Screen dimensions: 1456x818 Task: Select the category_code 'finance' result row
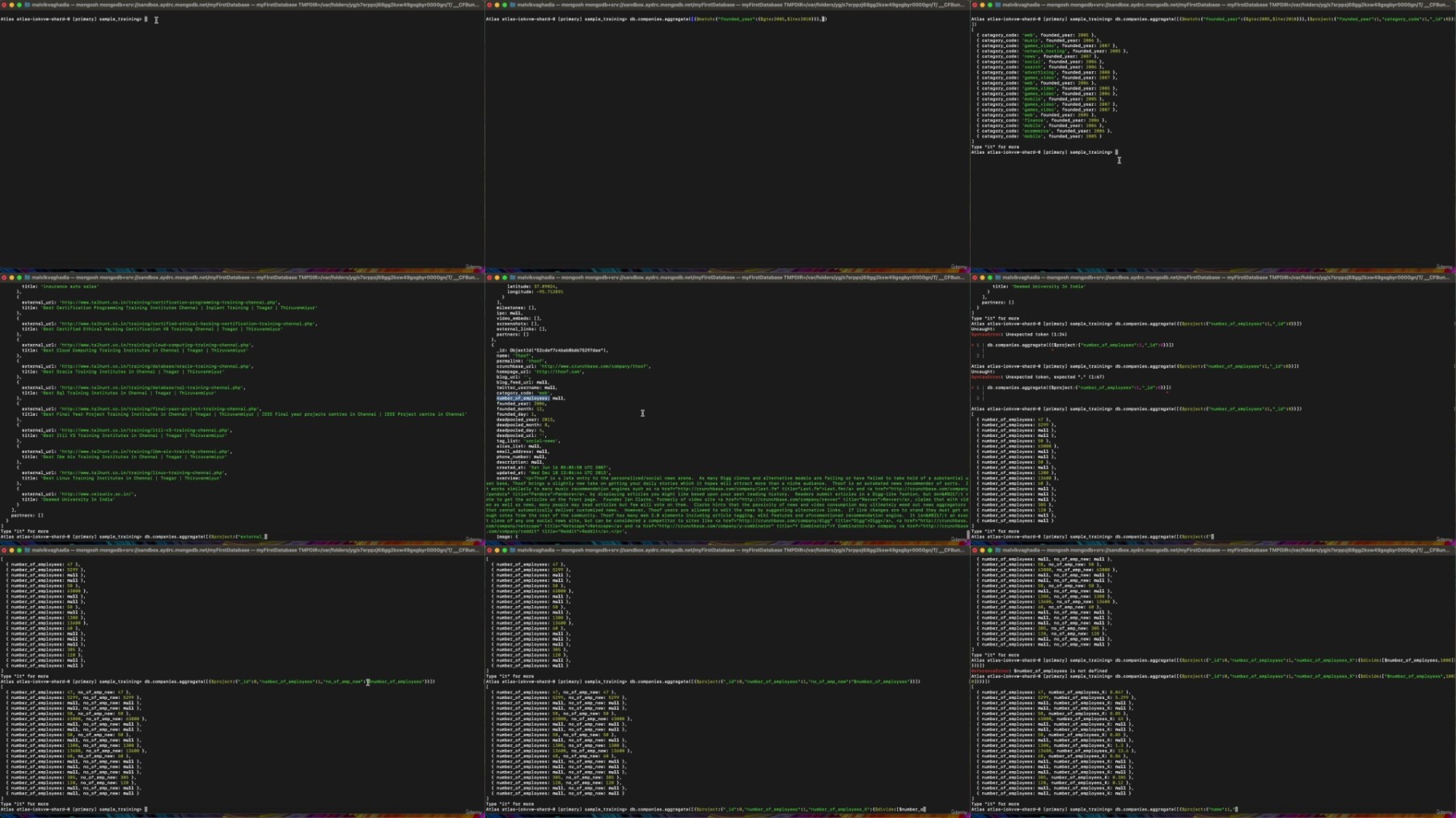pyautogui.click(x=1041, y=120)
